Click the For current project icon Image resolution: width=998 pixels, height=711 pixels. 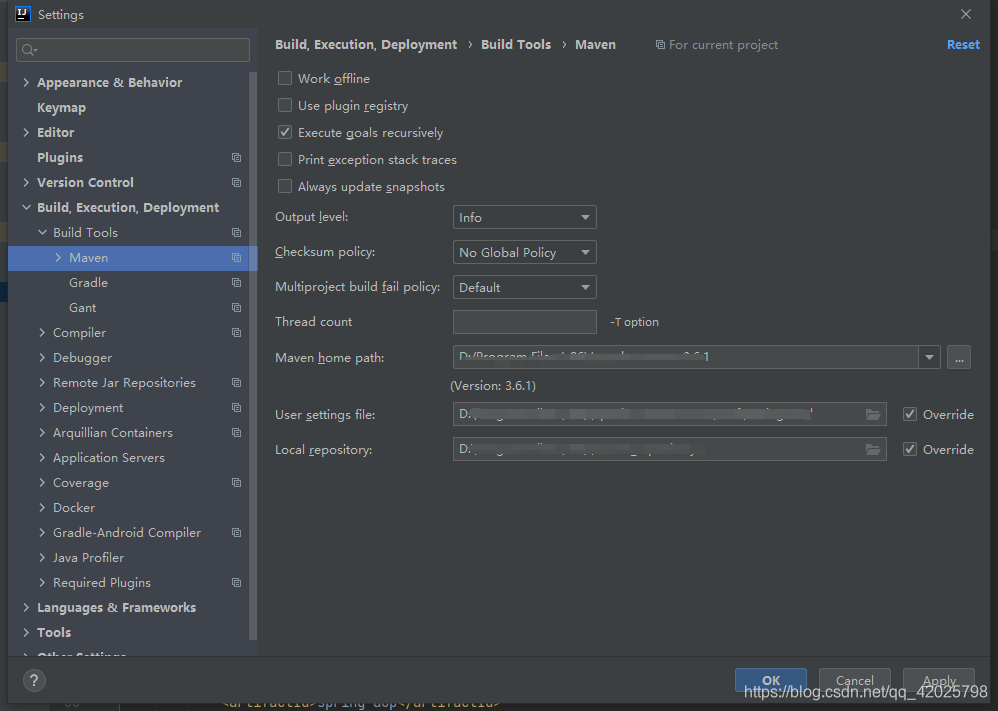[660, 45]
